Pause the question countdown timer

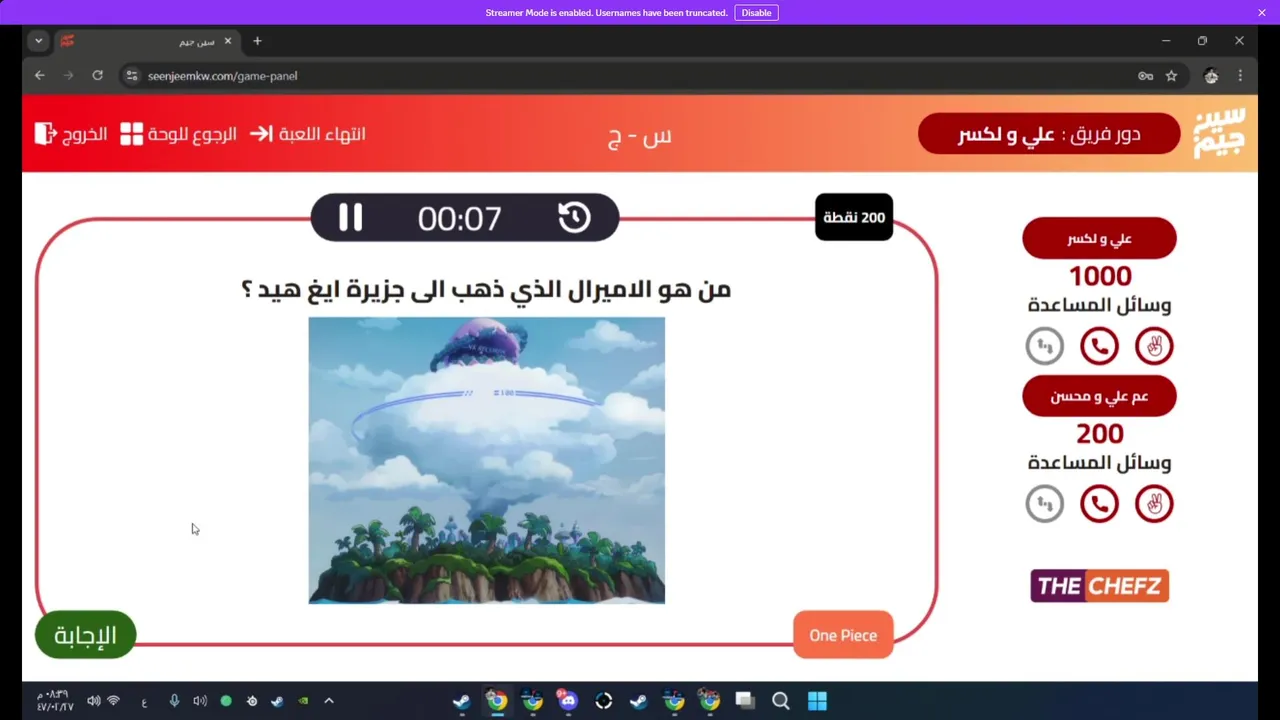pyautogui.click(x=350, y=218)
